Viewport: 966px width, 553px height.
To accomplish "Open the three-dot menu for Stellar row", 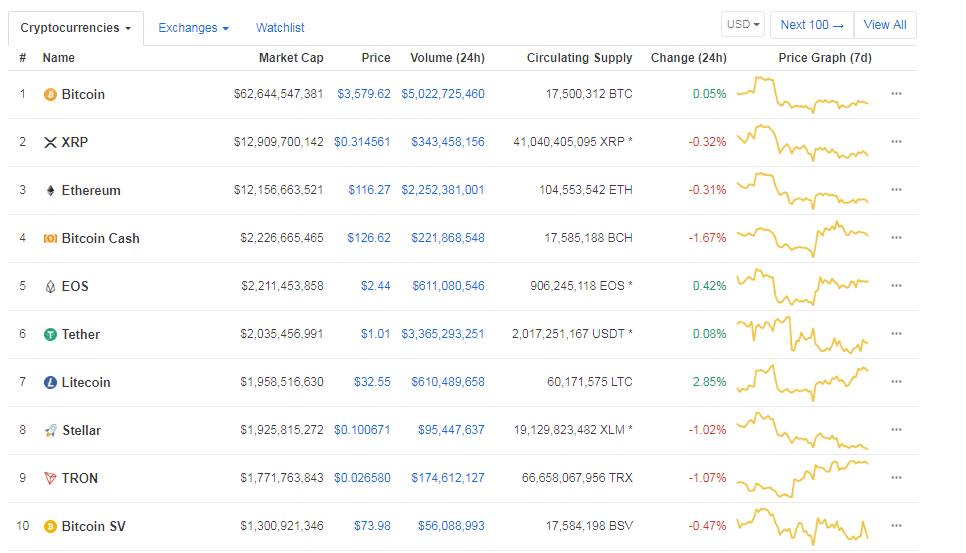I will click(896, 430).
